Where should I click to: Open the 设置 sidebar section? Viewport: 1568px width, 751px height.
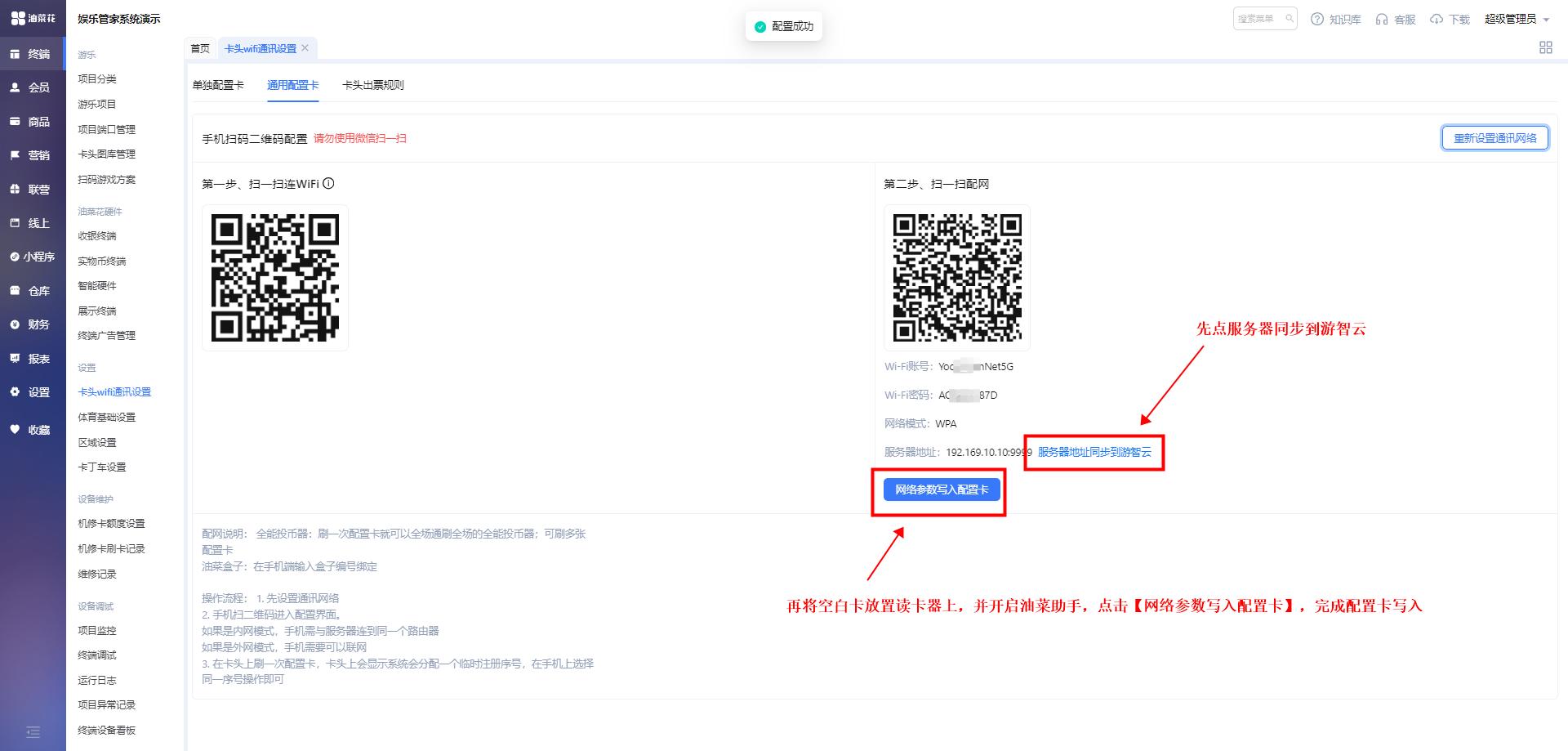tap(31, 392)
